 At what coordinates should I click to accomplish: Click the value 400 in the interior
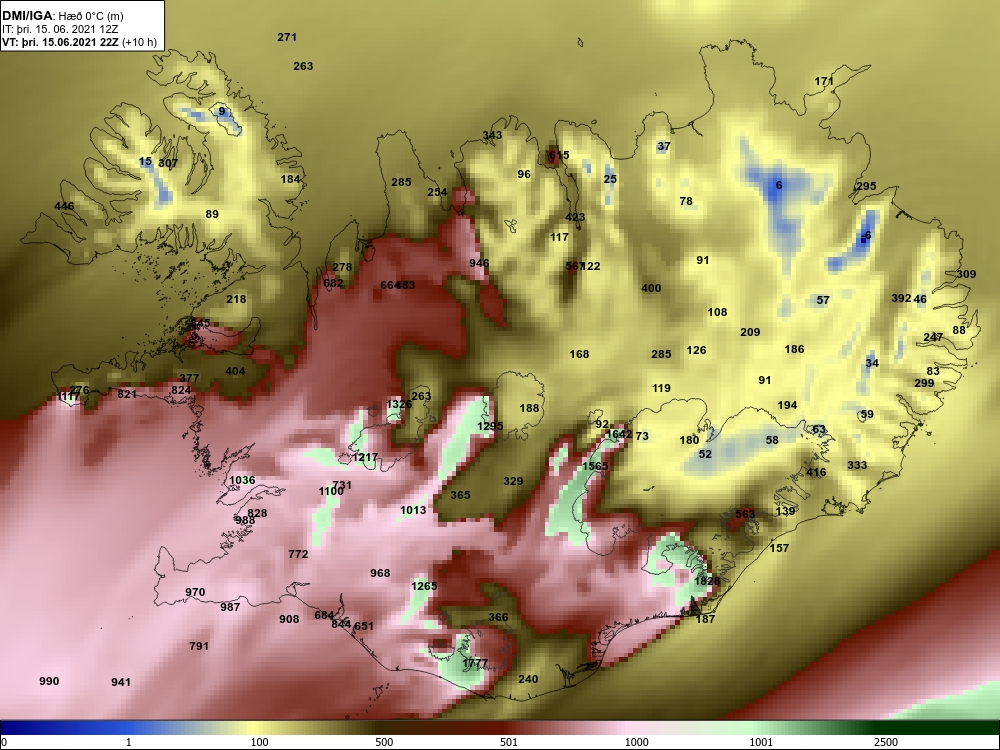651,288
